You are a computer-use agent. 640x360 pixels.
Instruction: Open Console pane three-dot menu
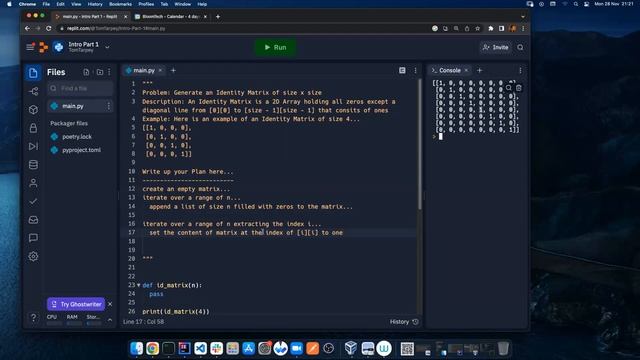pyautogui.click(x=520, y=71)
